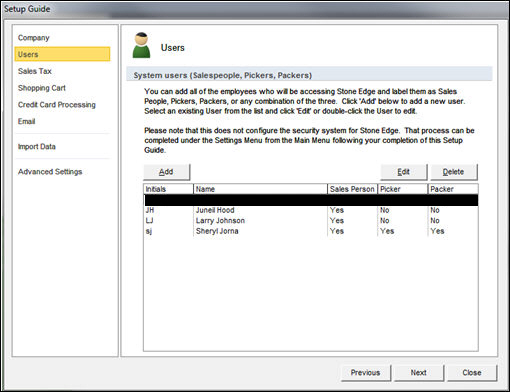Image resolution: width=510 pixels, height=392 pixels.
Task: Open the Shopping Cart section
Action: 42,88
